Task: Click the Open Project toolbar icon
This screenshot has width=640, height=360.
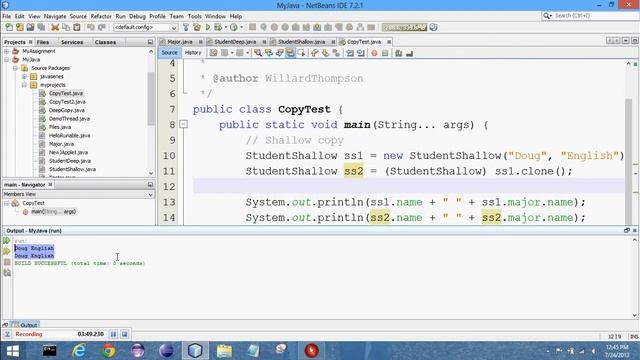Action: tap(30, 27)
